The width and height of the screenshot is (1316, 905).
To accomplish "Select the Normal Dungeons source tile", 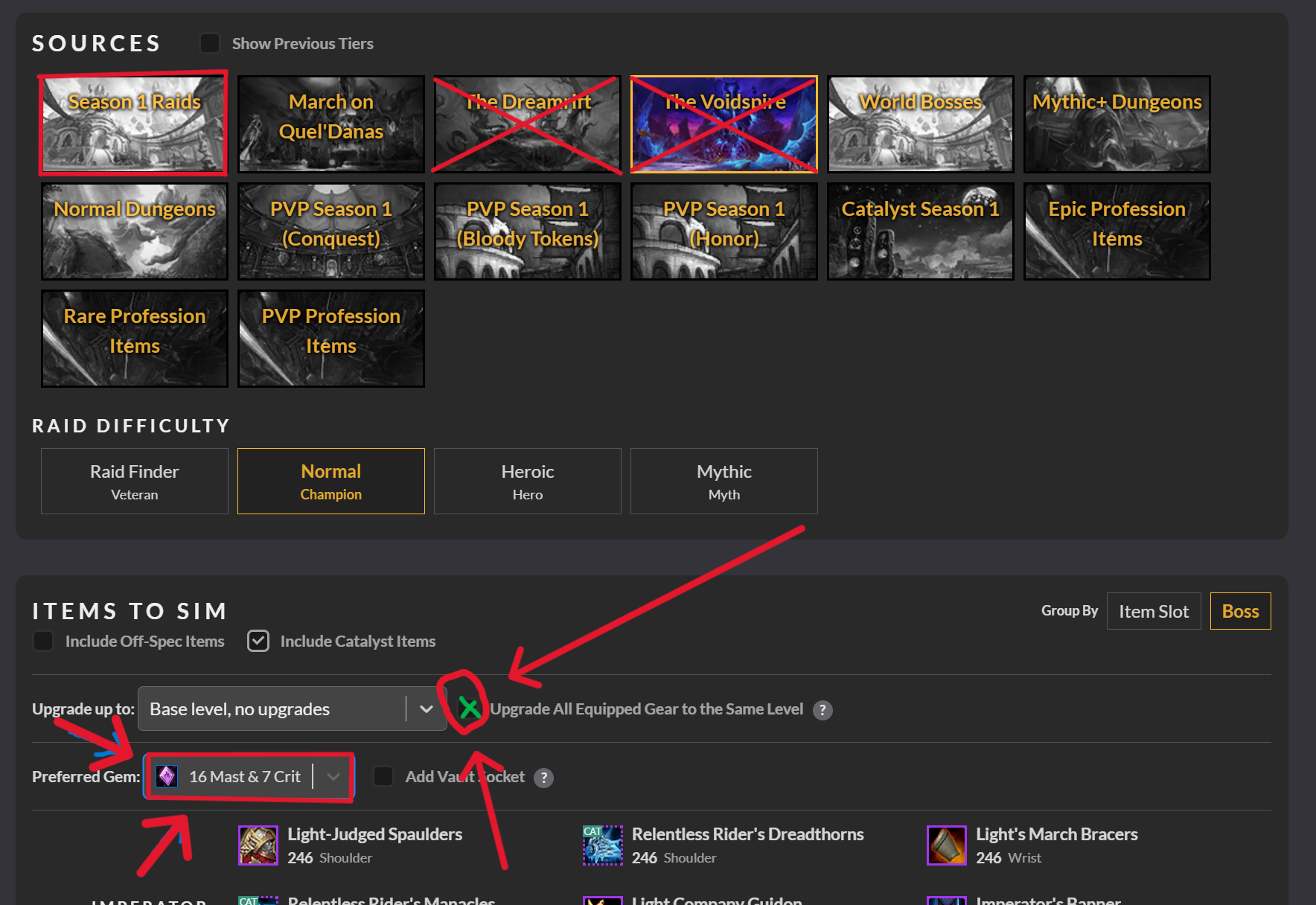I will click(x=135, y=231).
